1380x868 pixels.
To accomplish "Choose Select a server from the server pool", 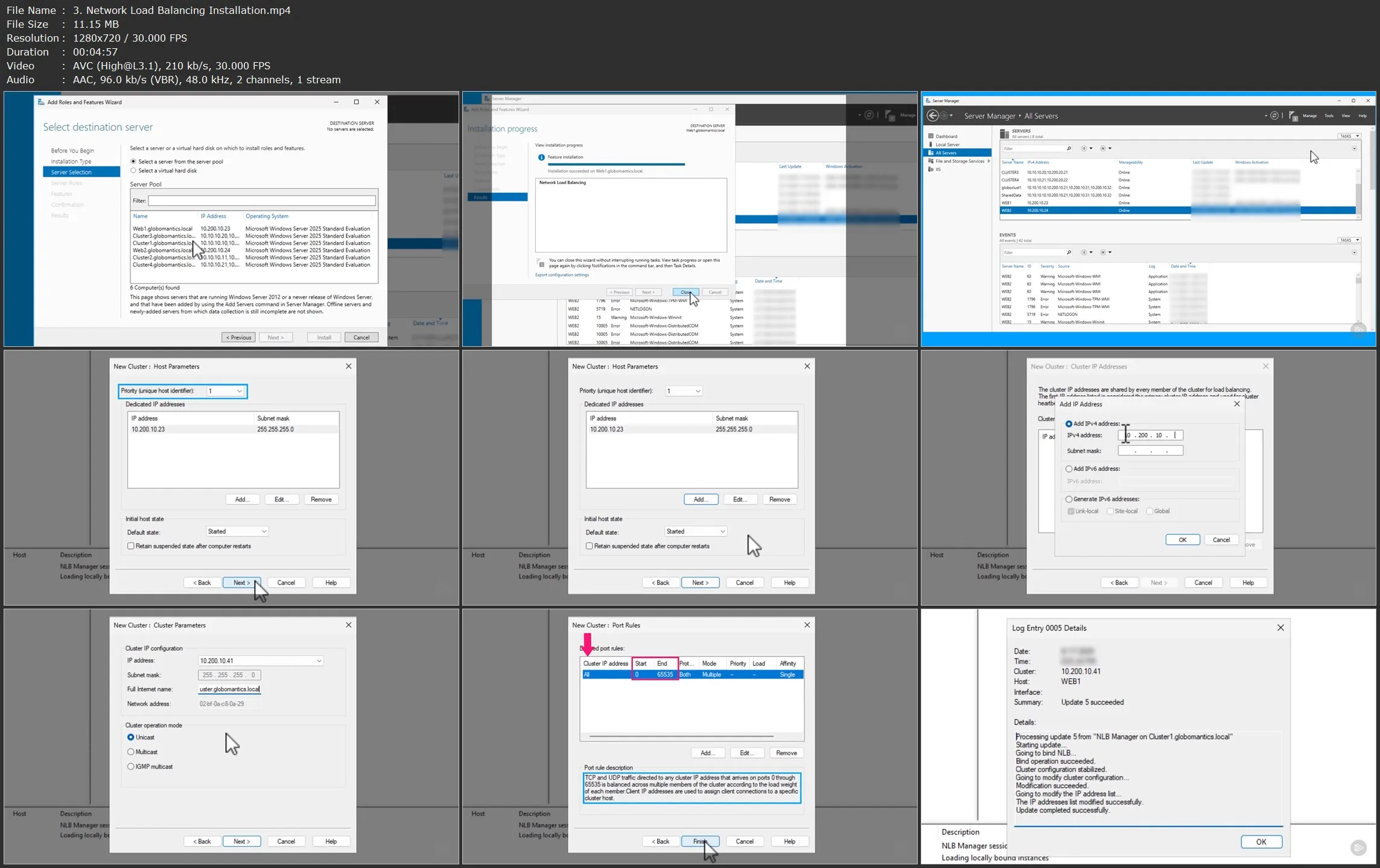I will point(133,162).
